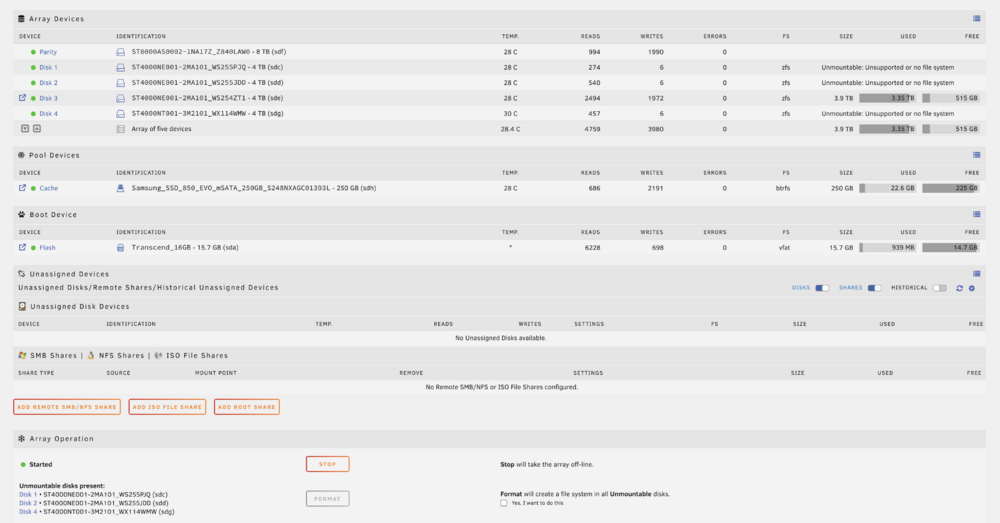Open Disk 3 link in Array Devices
Screen dimensions: 1000x523
[48, 98]
